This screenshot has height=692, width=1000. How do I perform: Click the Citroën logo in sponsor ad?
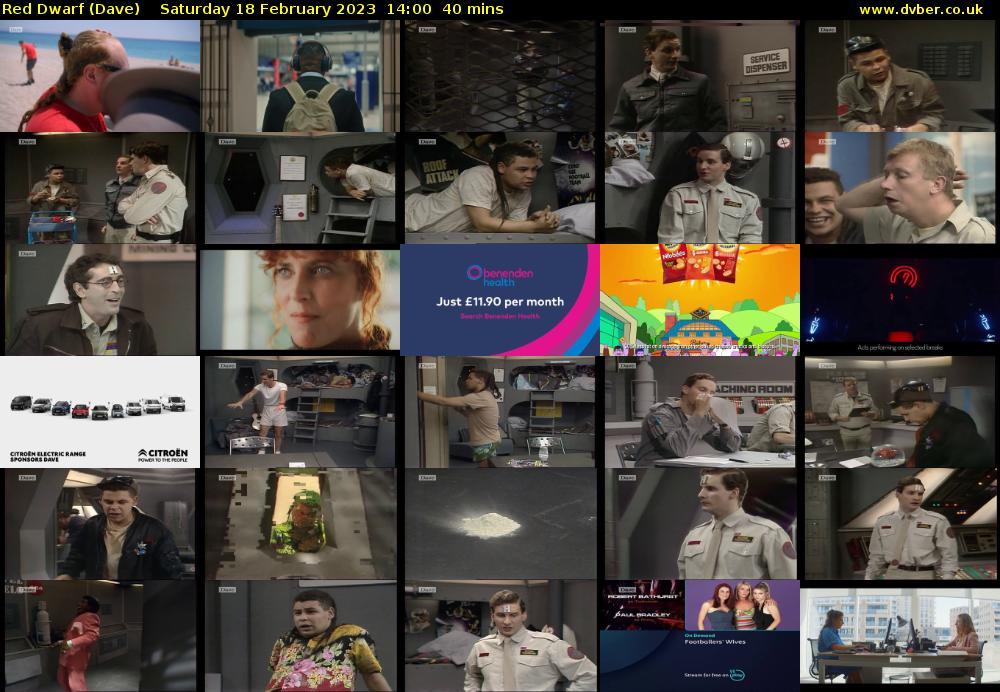click(x=162, y=453)
